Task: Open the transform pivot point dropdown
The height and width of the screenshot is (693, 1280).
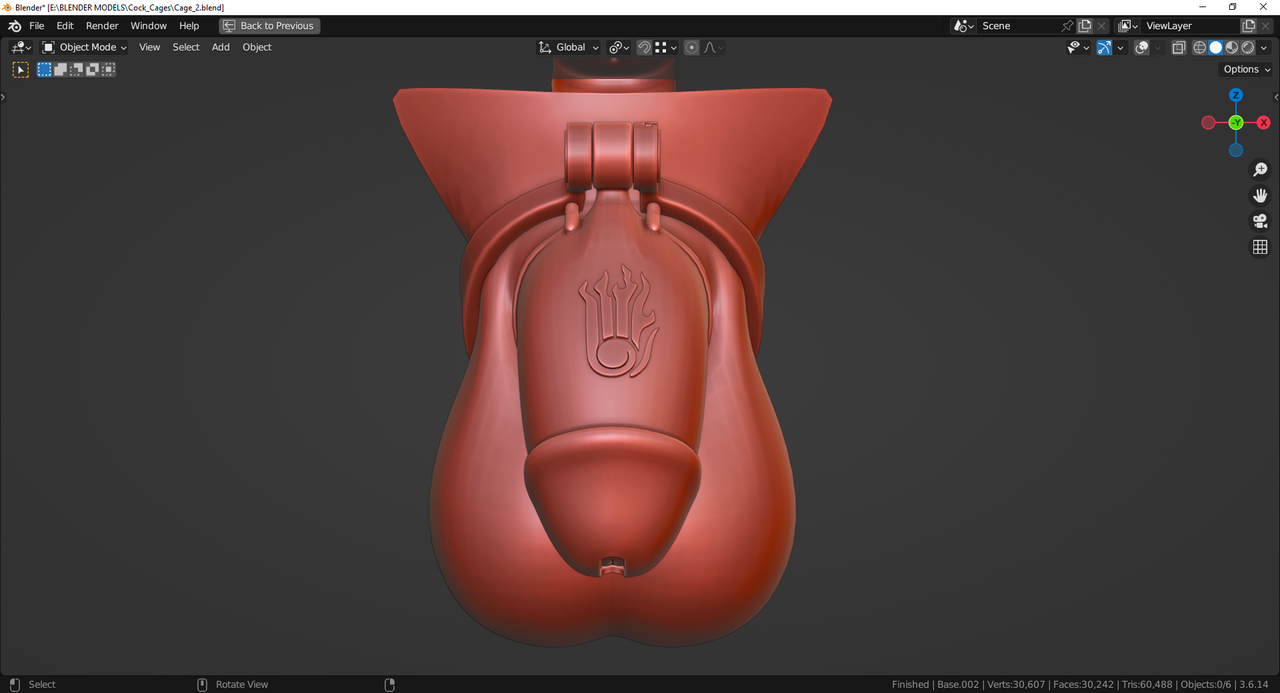Action: click(619, 47)
